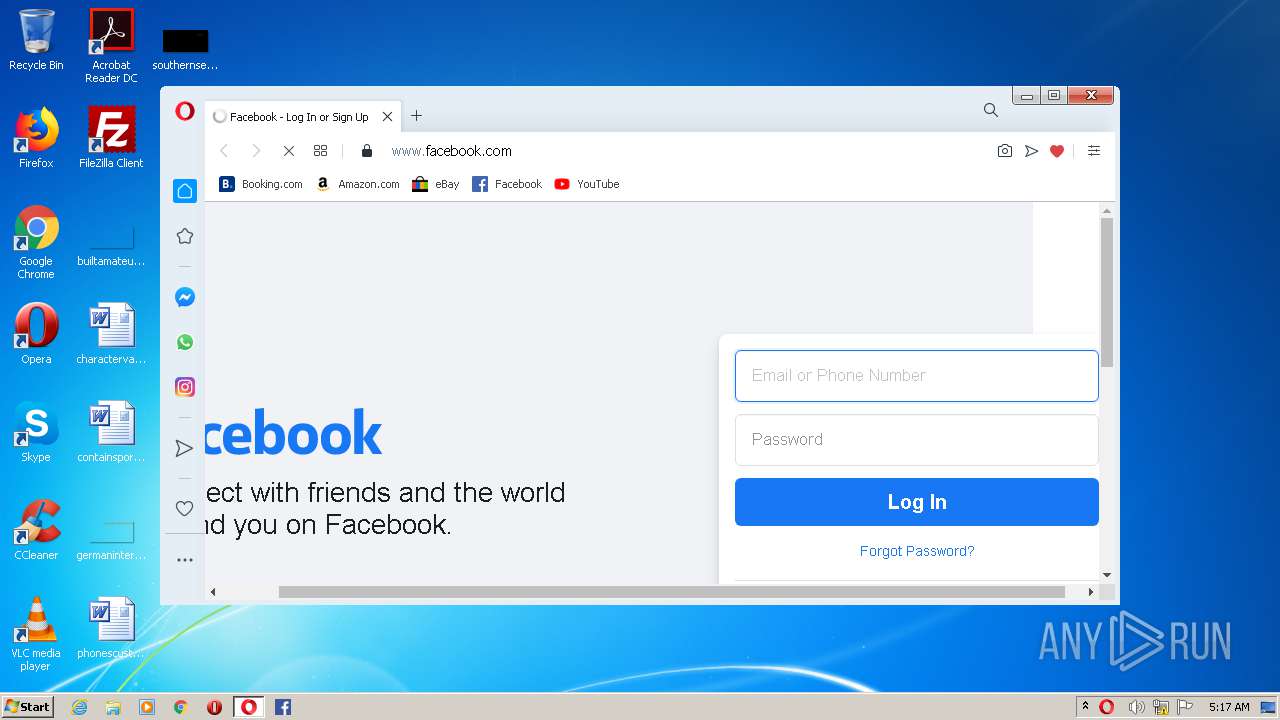Click the blue Log In button
The height and width of the screenshot is (720, 1280).
916,502
